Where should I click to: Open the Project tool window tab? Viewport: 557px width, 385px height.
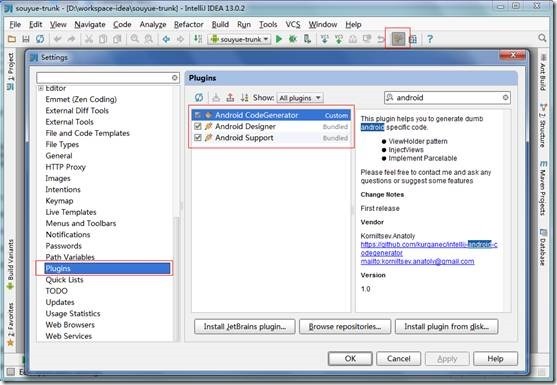pyautogui.click(x=10, y=71)
